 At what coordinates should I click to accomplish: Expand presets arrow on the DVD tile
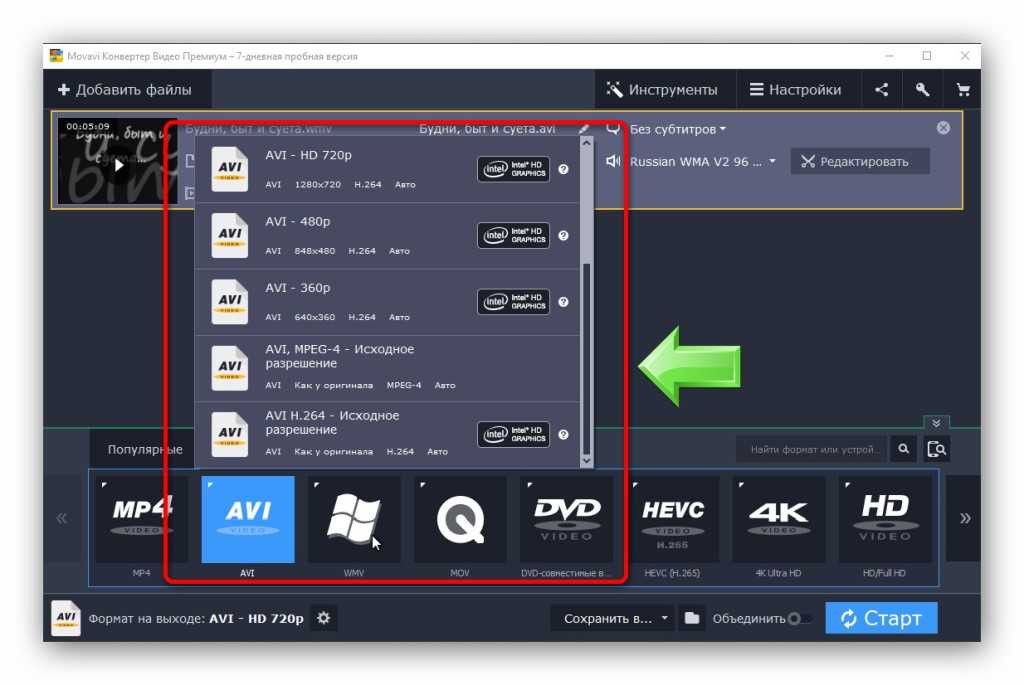tap(530, 485)
